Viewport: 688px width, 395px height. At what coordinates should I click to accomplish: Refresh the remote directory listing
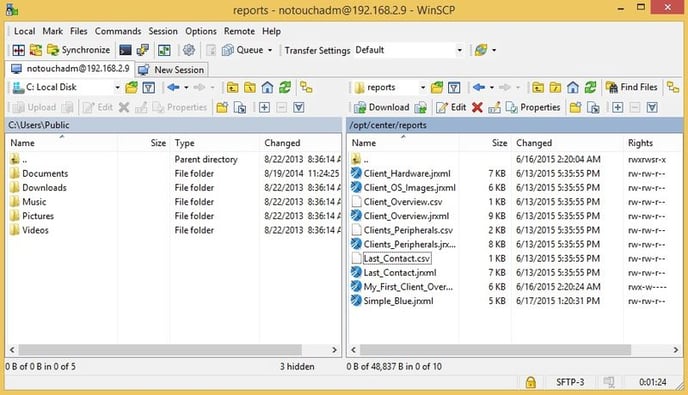(x=590, y=87)
